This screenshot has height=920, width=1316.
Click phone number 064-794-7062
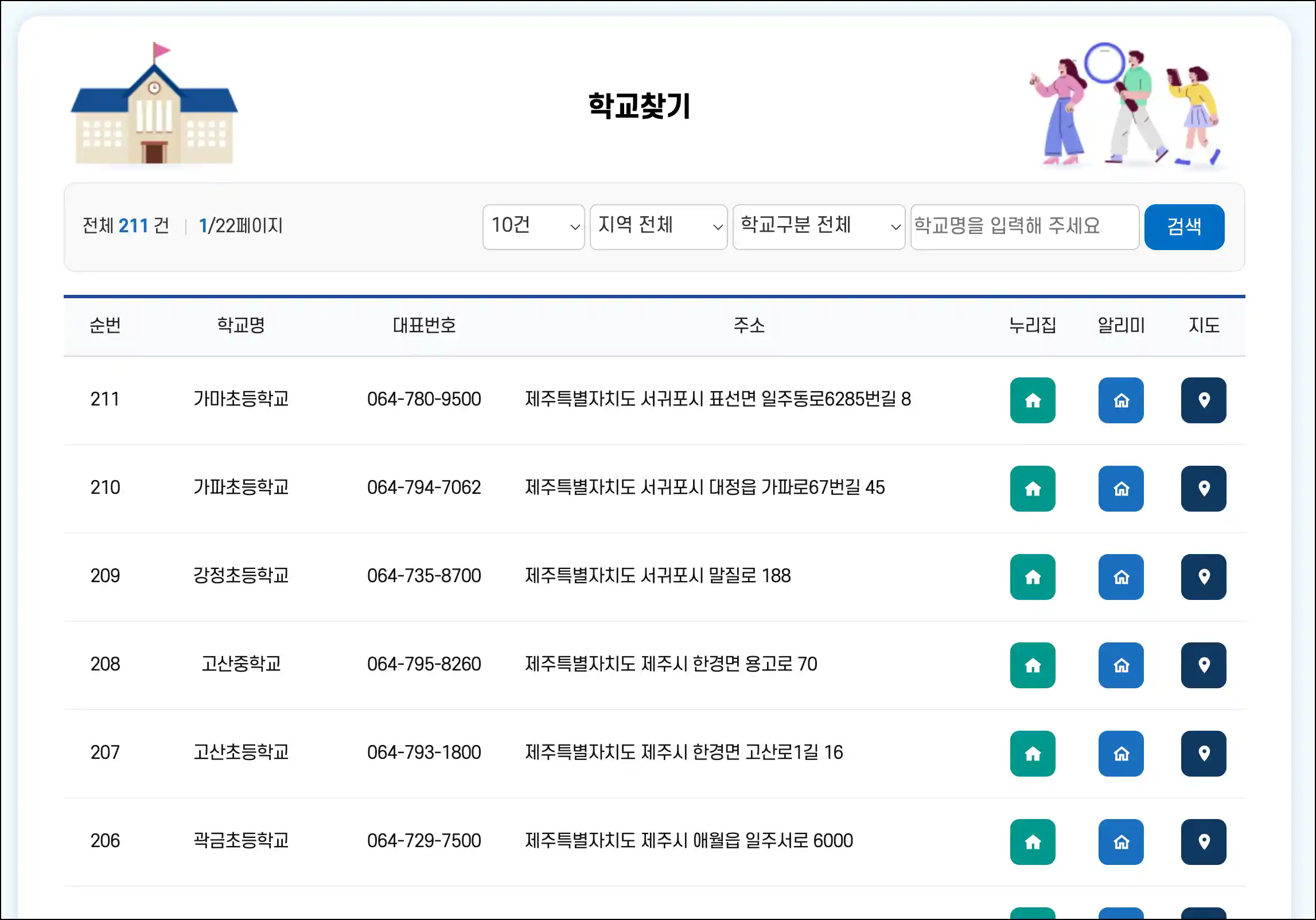tap(424, 487)
